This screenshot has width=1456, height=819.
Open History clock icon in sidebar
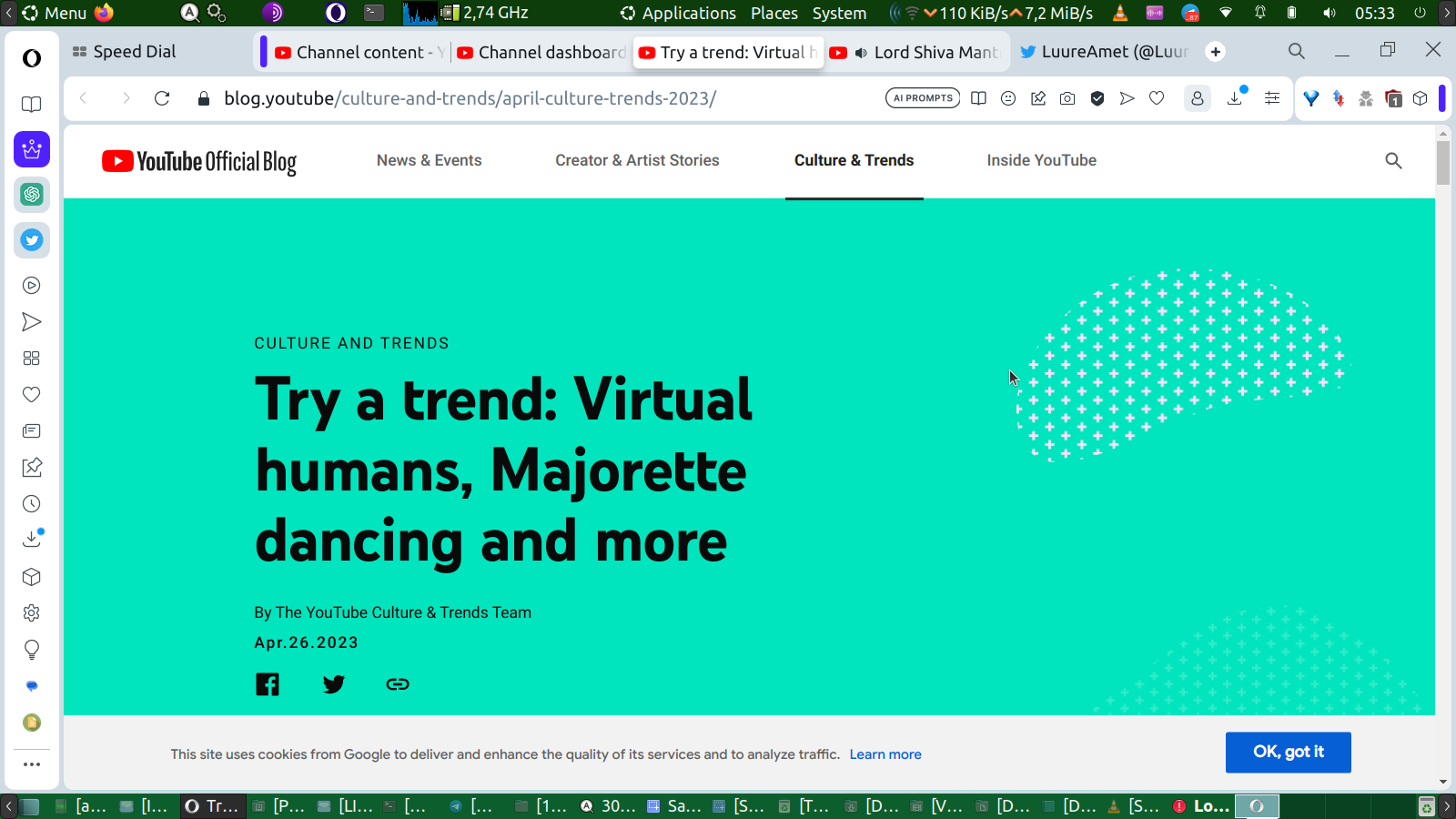click(32, 504)
